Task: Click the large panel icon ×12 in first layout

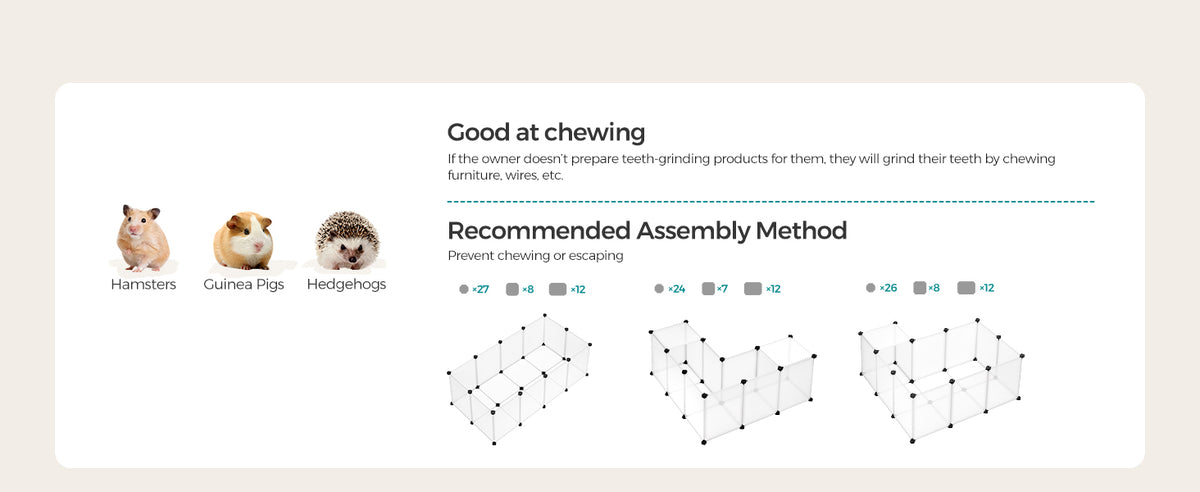Action: point(557,289)
